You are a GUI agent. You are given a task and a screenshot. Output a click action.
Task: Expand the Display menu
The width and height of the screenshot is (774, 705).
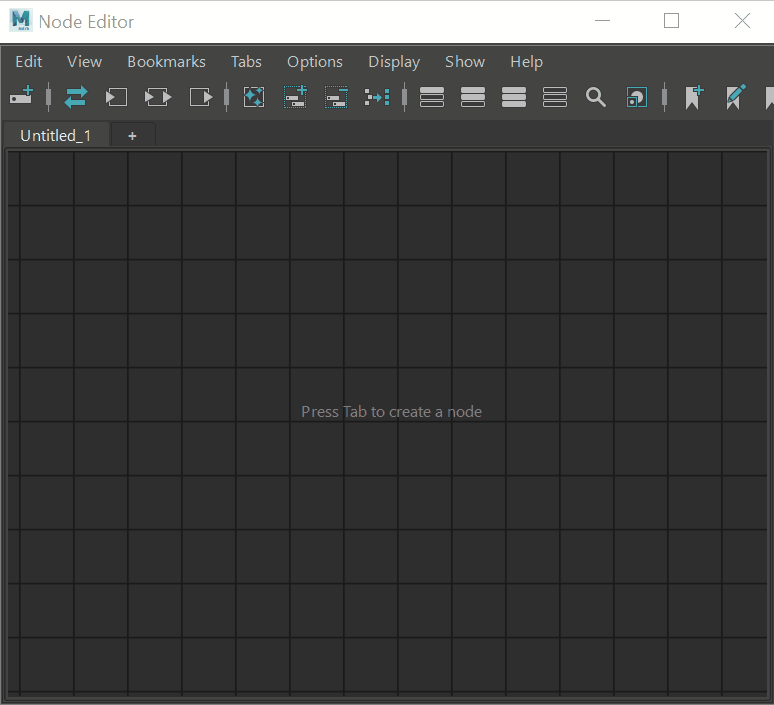point(394,62)
